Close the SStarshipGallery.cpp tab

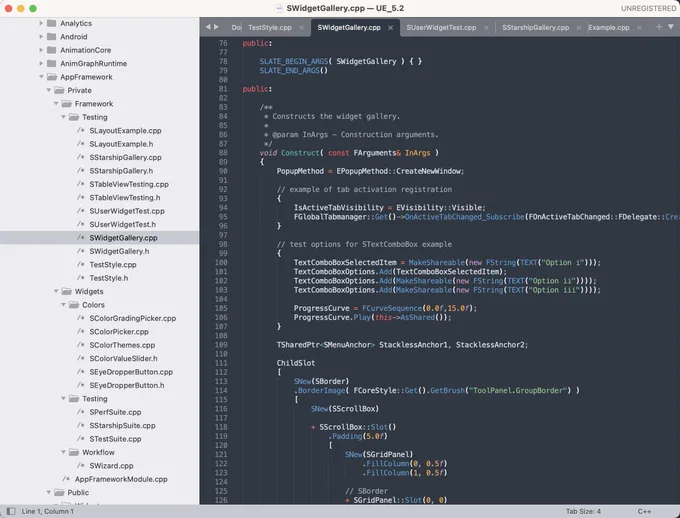(x=579, y=28)
